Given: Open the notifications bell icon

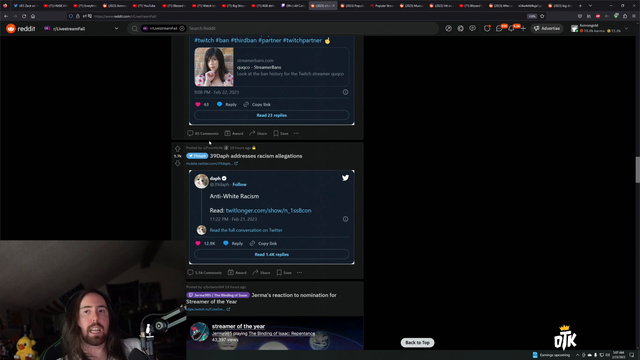Looking at the screenshot, I should pos(512,29).
